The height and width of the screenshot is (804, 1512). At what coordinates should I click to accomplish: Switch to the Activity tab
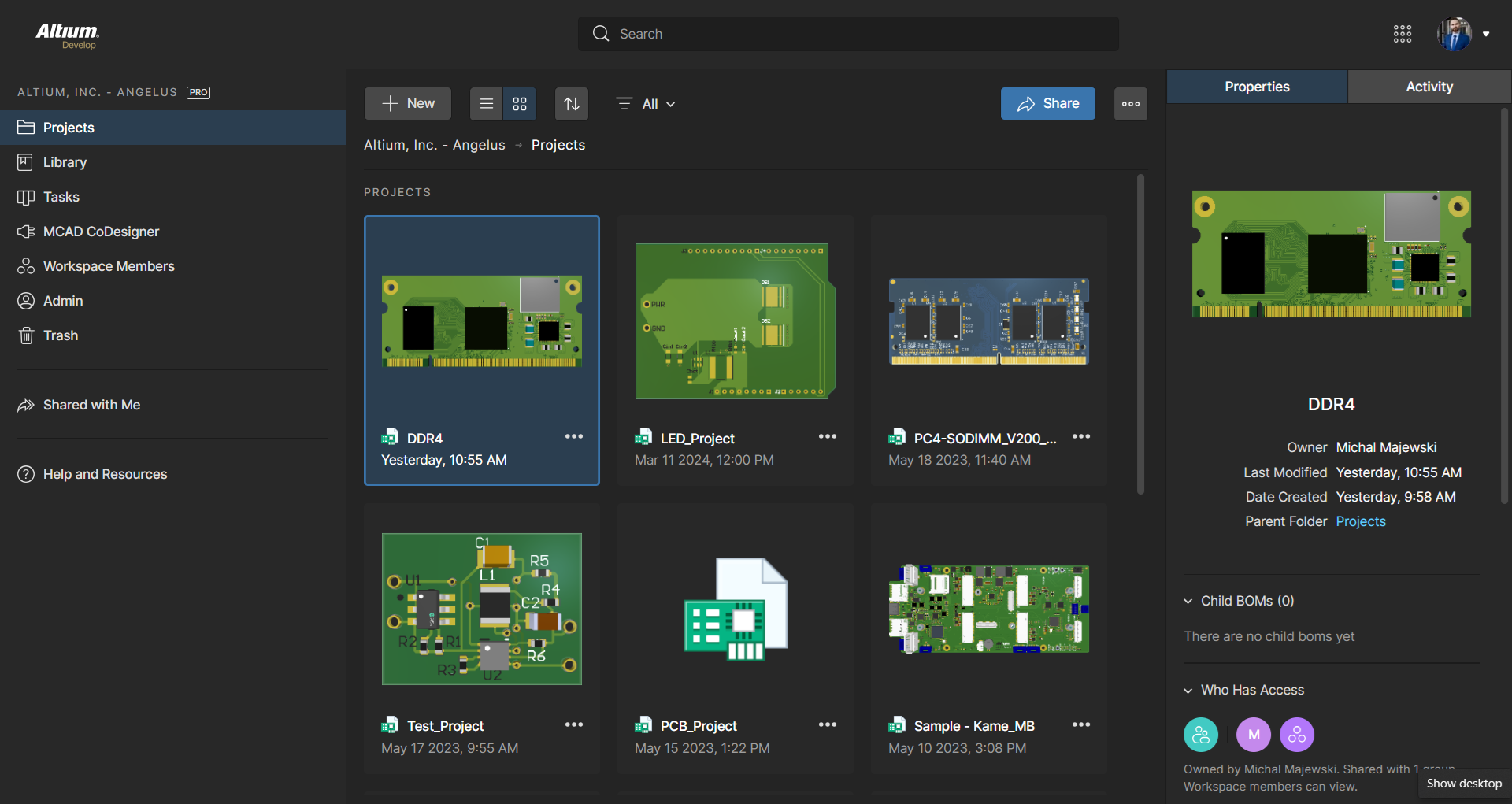coord(1429,87)
